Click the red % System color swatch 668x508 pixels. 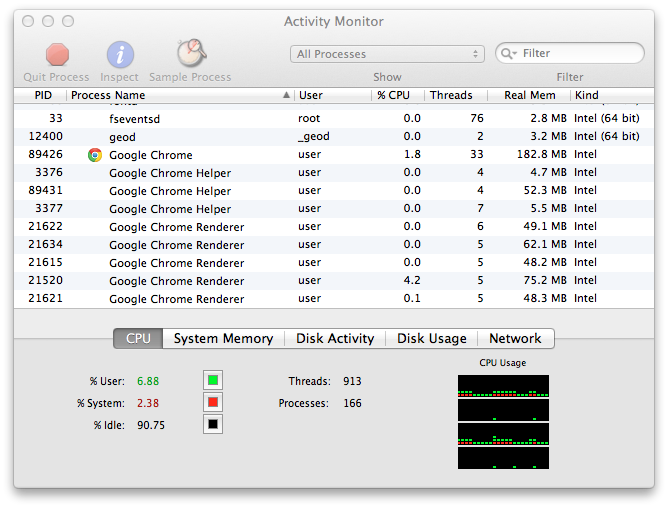(x=213, y=402)
